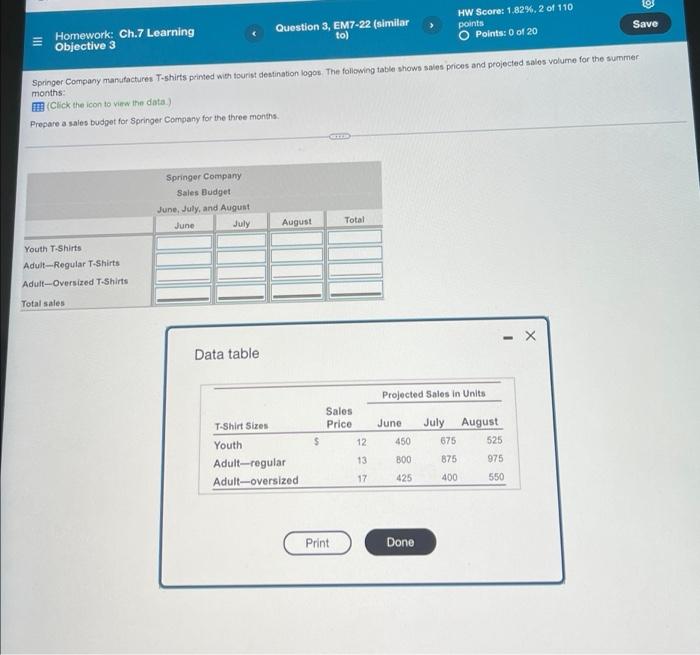The height and width of the screenshot is (655, 700).
Task: Click the Adult—oversized sales price value 17
Action: coord(362,478)
